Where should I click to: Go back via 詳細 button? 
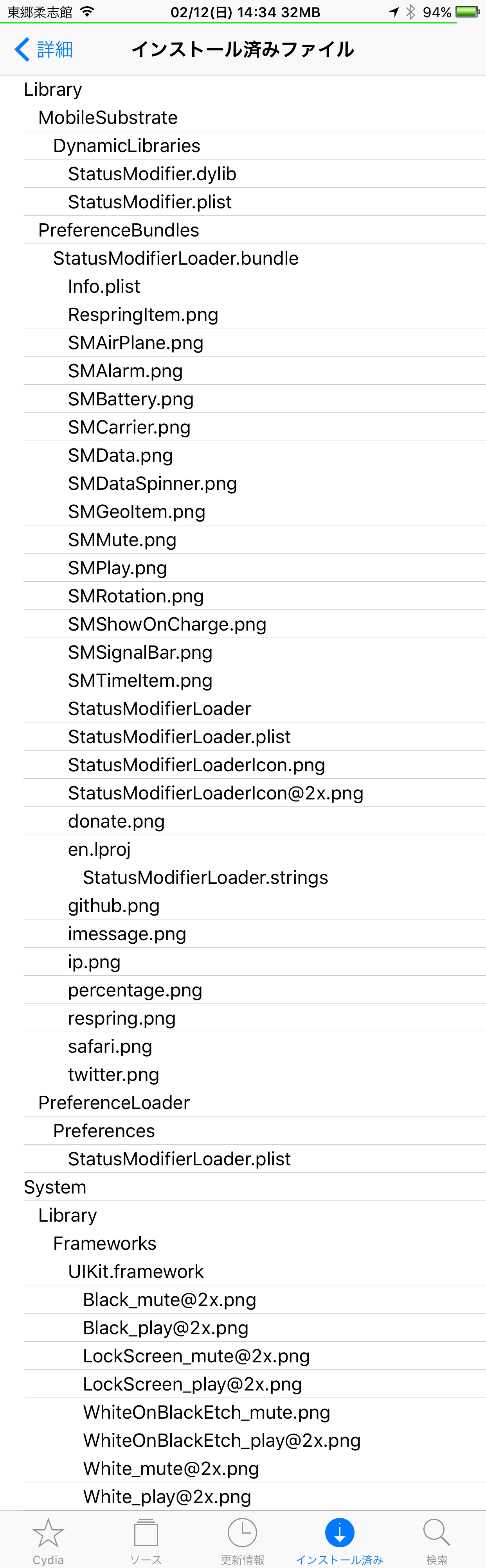44,49
